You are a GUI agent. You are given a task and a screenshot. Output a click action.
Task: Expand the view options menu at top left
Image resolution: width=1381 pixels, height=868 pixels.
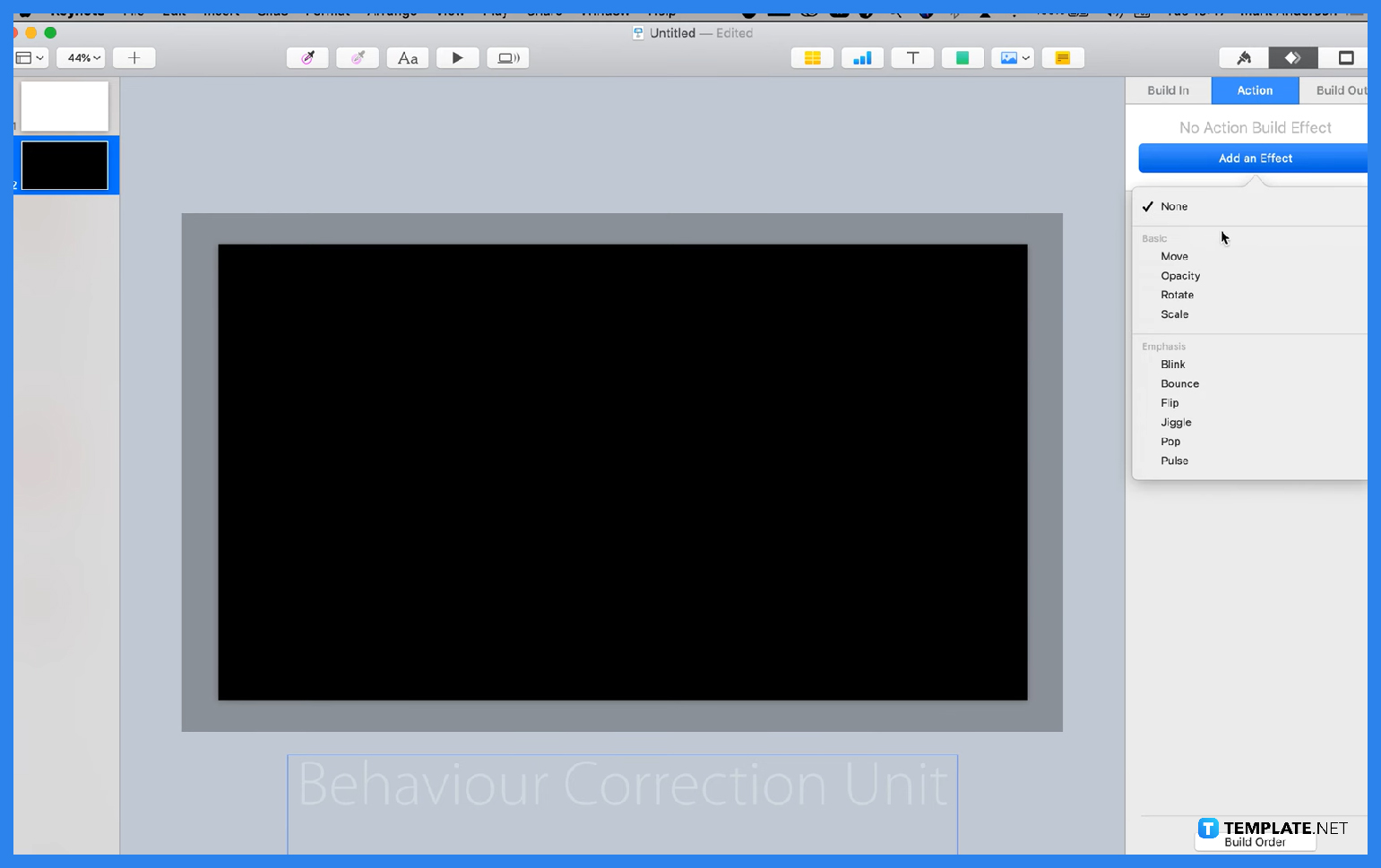point(28,57)
